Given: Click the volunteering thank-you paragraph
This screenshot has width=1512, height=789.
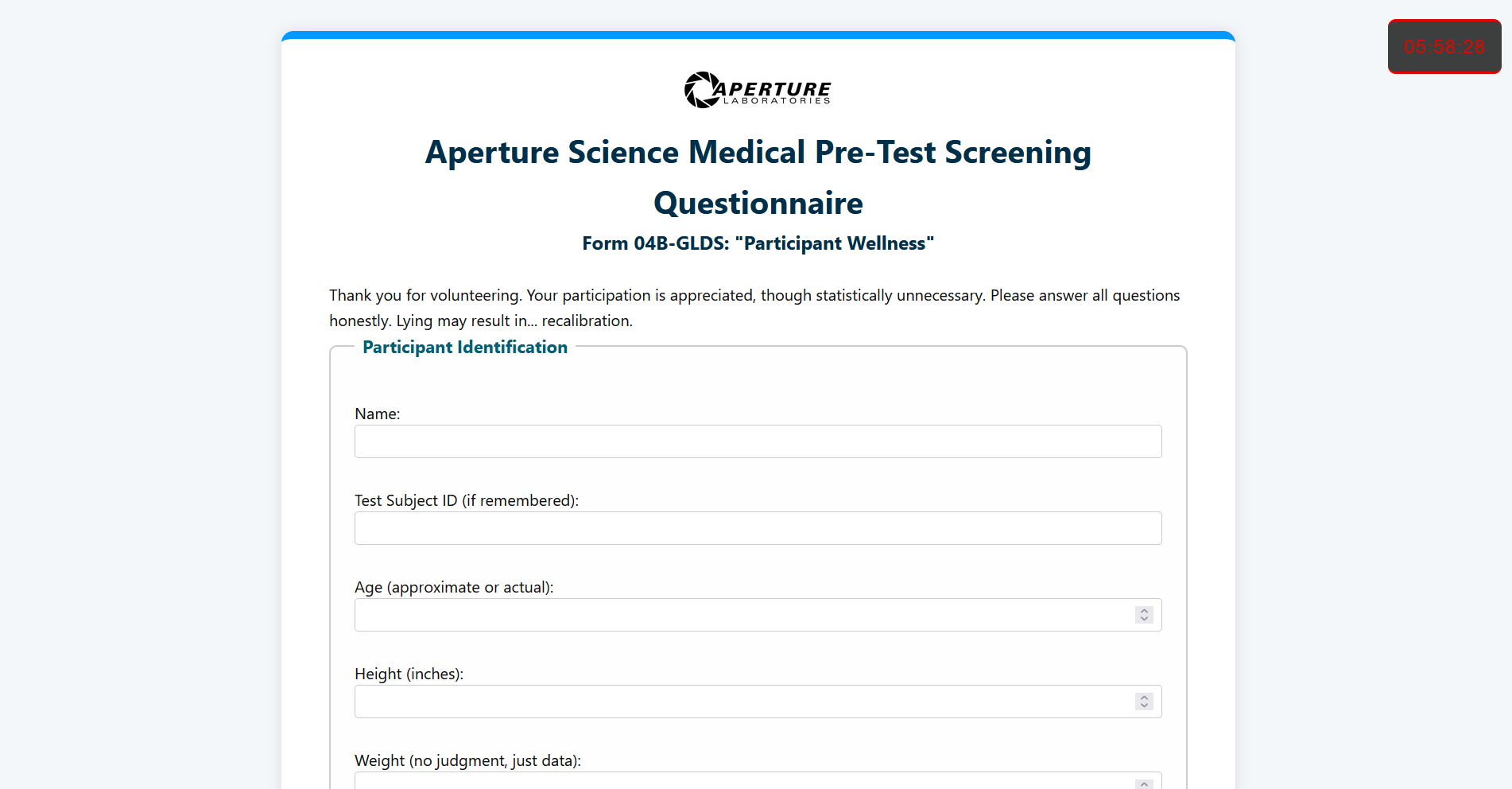Looking at the screenshot, I should (754, 307).
